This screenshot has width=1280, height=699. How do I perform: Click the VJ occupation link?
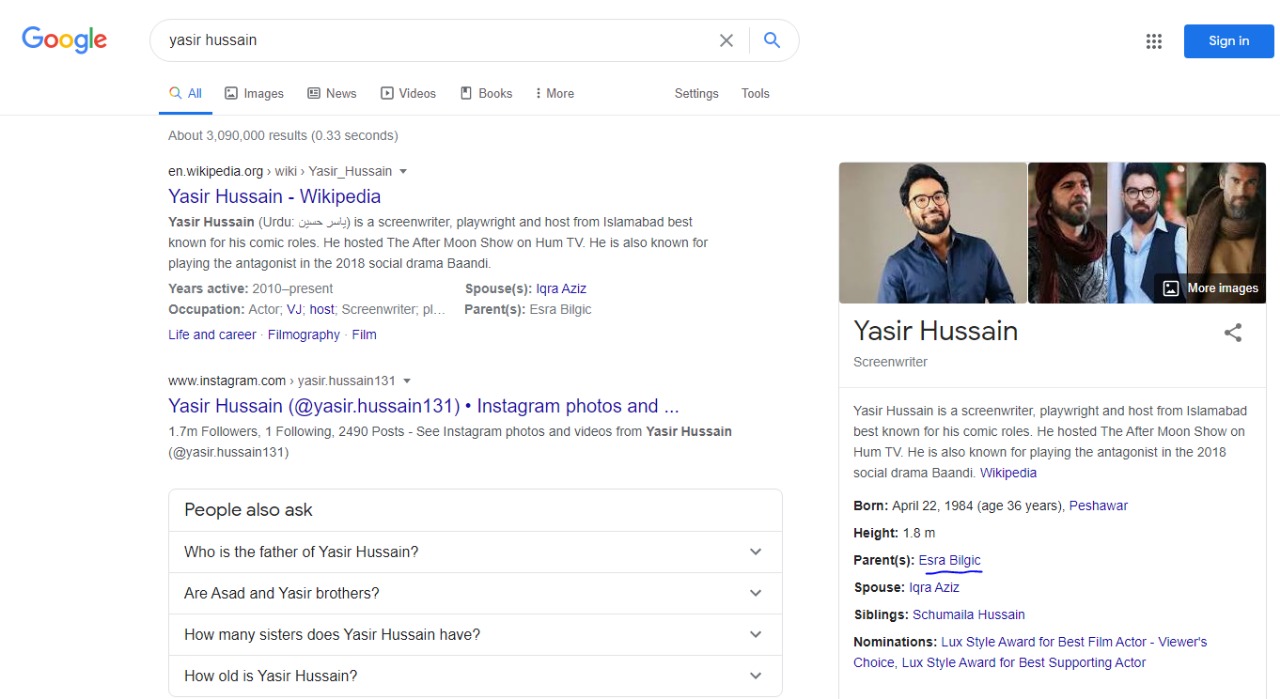[294, 309]
